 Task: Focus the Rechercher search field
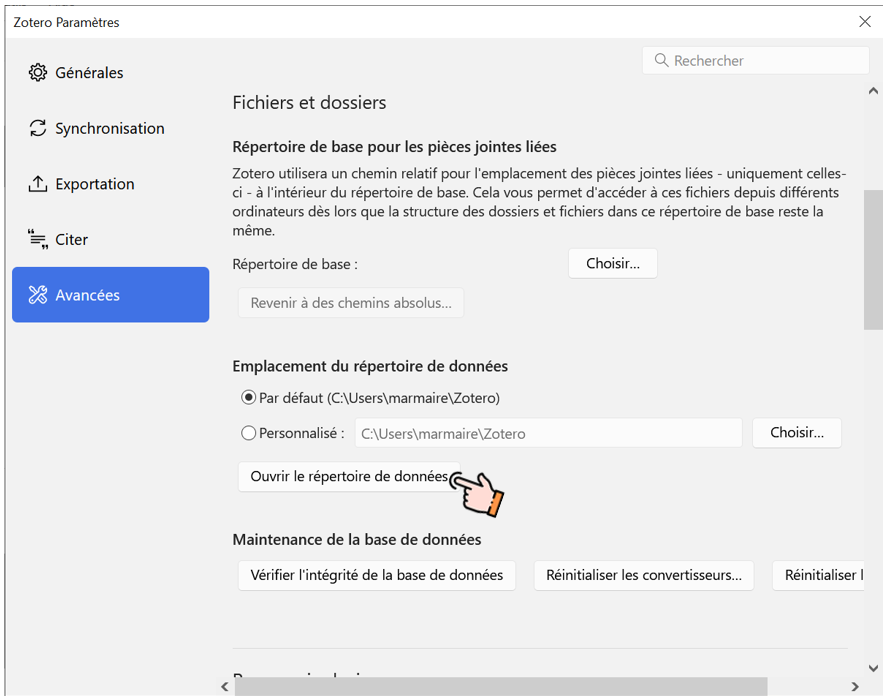755,60
